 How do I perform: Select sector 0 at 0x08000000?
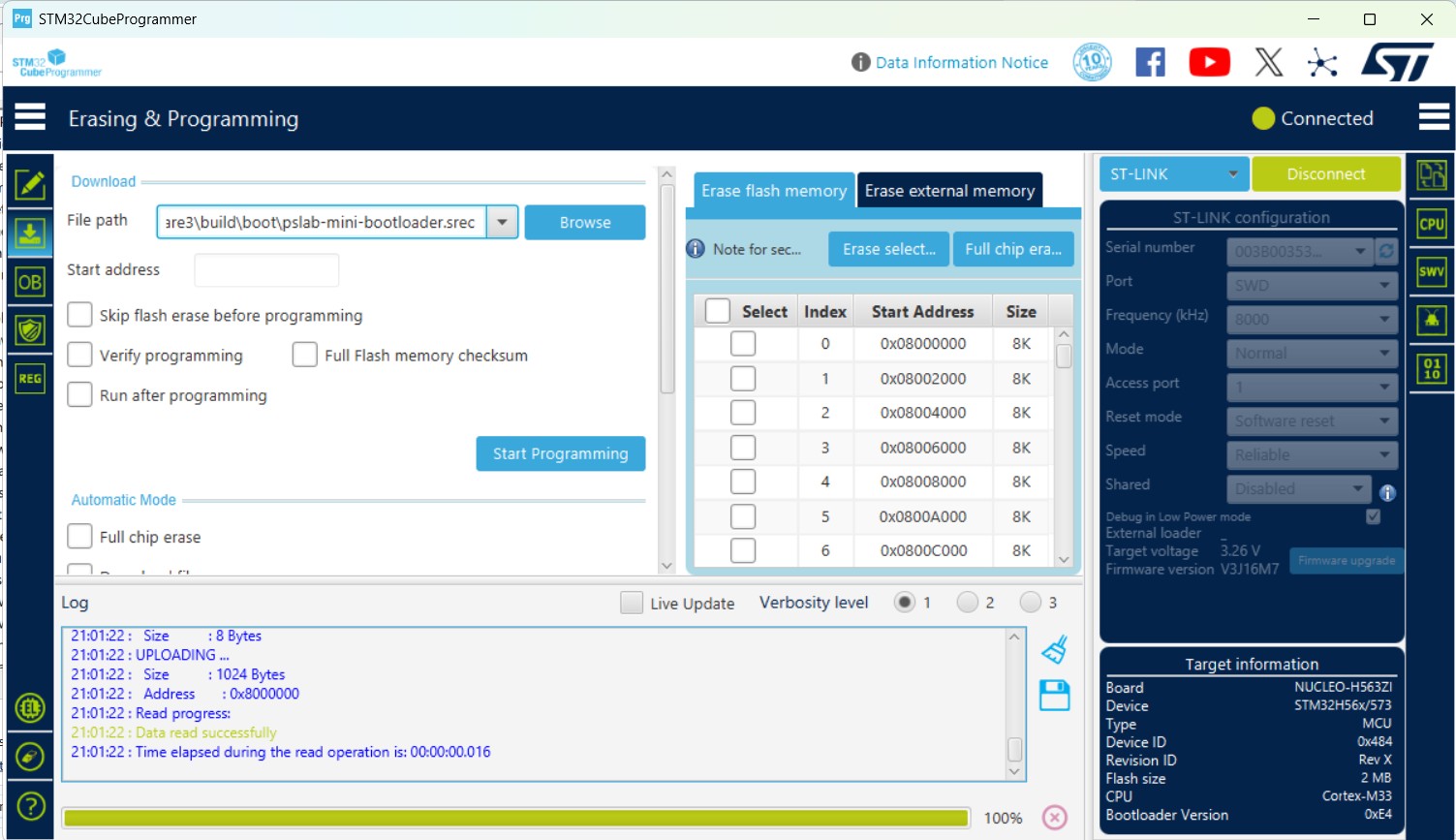pyautogui.click(x=743, y=344)
